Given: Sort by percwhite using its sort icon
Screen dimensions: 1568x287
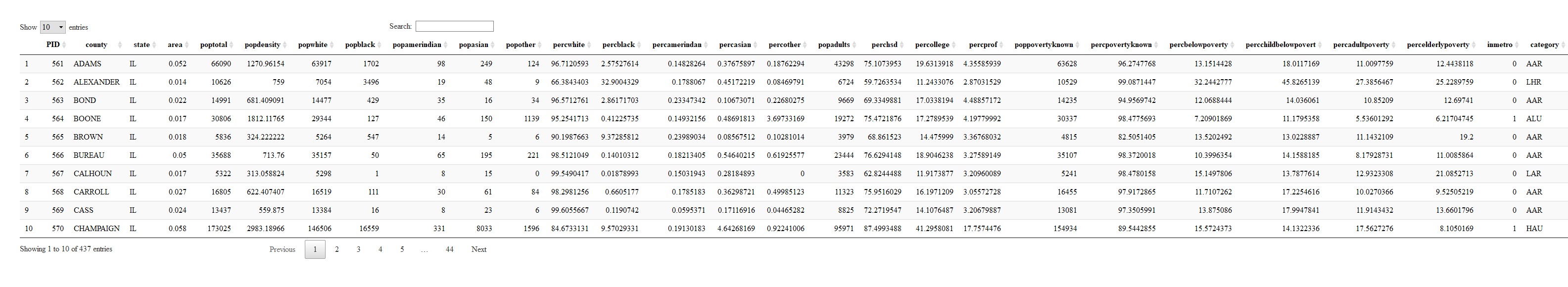Looking at the screenshot, I should click(589, 45).
